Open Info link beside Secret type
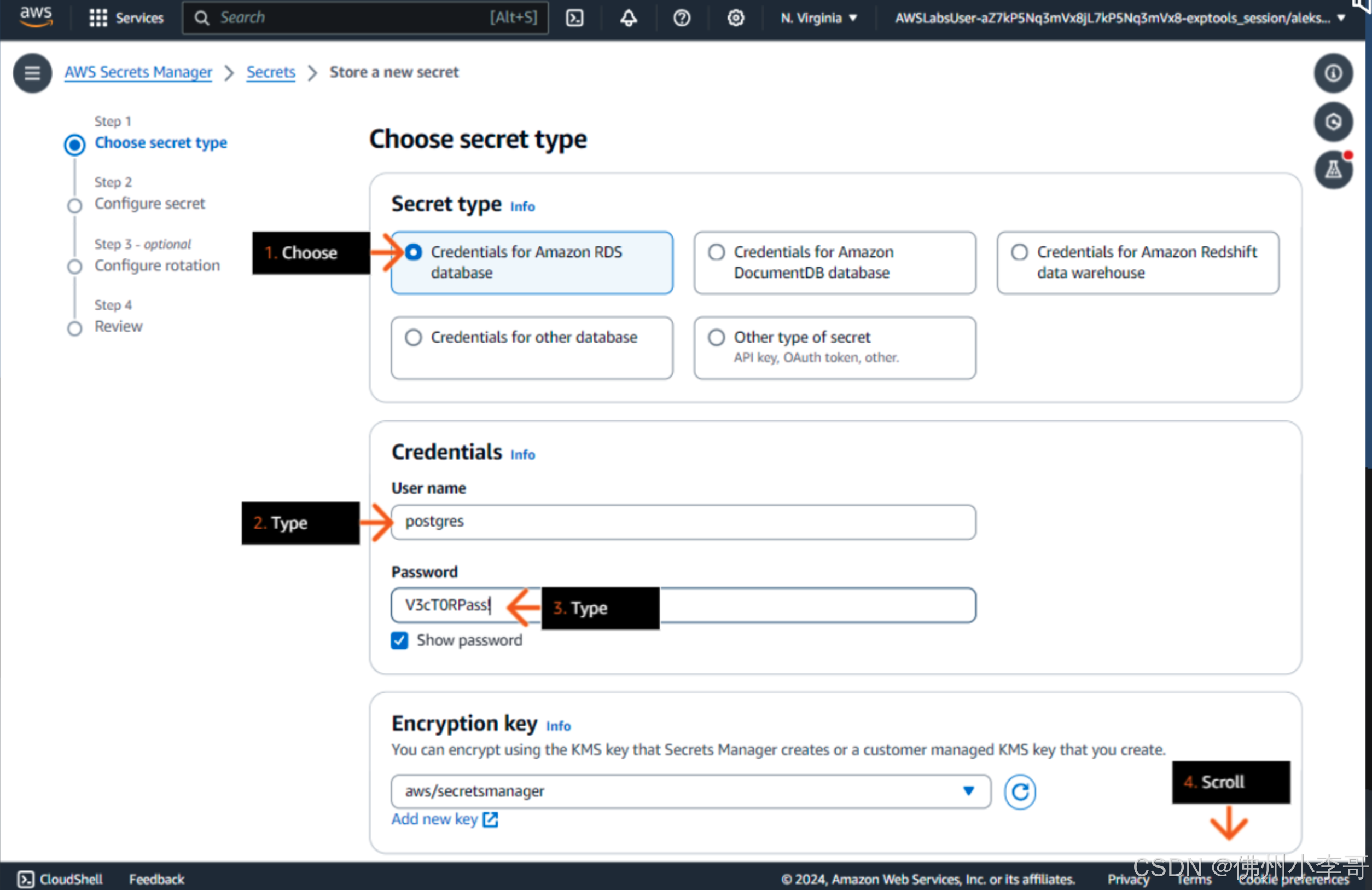Viewport: 1372px width, 890px height. coord(522,206)
